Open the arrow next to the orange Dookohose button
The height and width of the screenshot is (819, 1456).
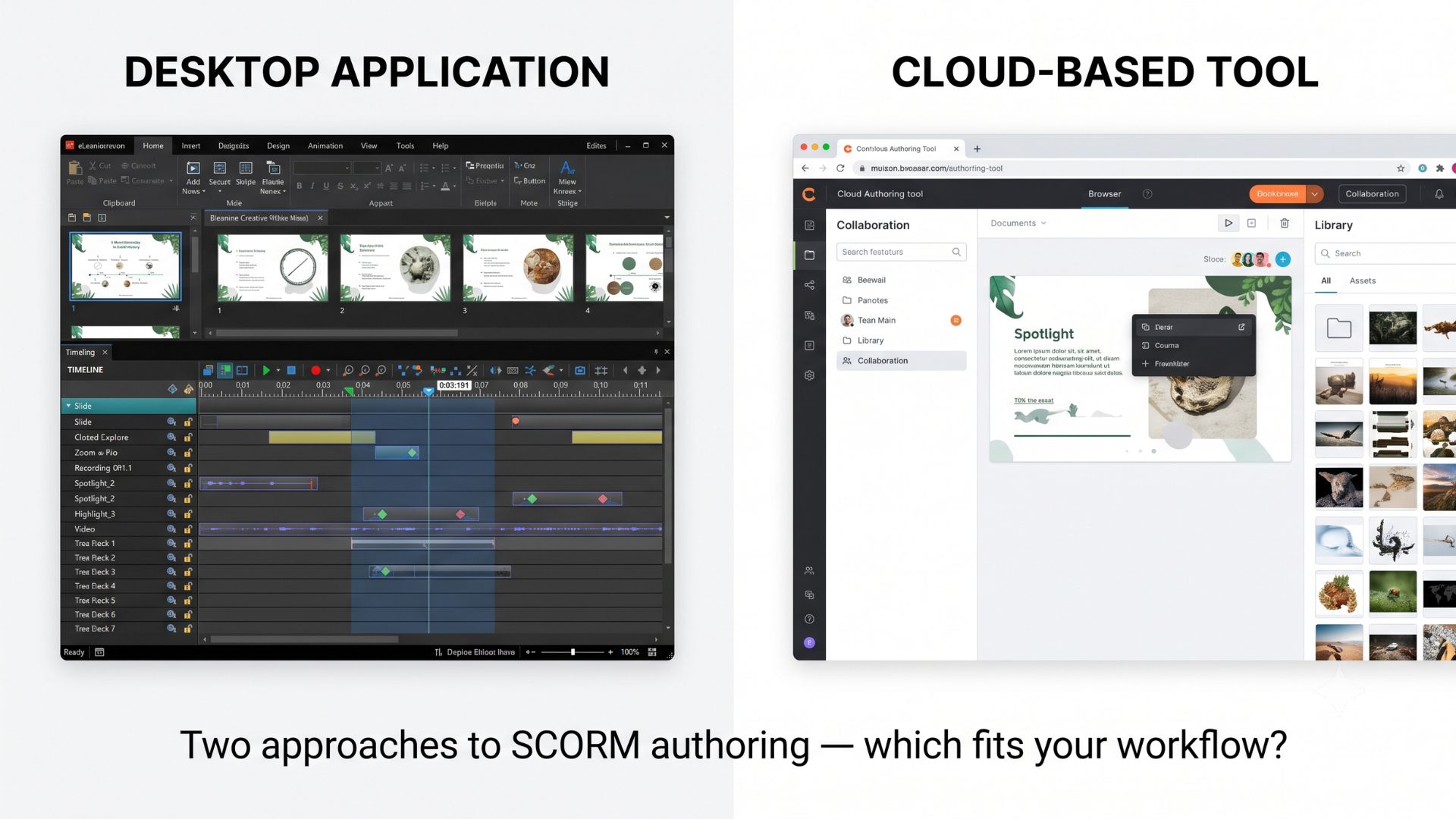pyautogui.click(x=1315, y=194)
